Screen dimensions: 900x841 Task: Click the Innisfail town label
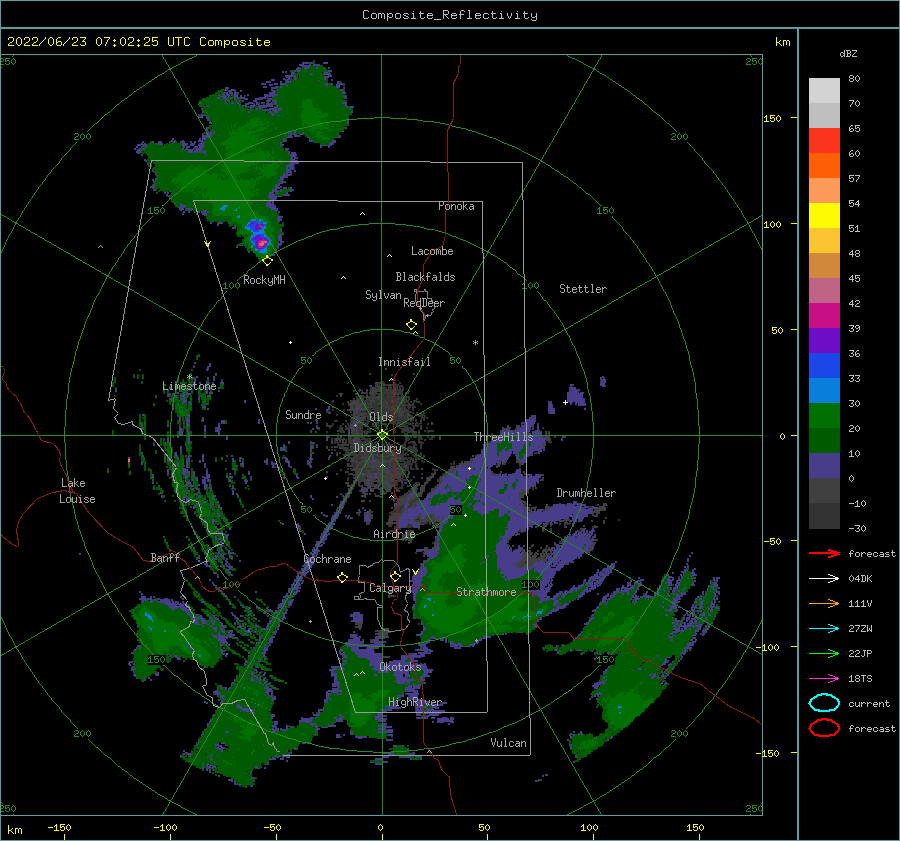(x=404, y=362)
